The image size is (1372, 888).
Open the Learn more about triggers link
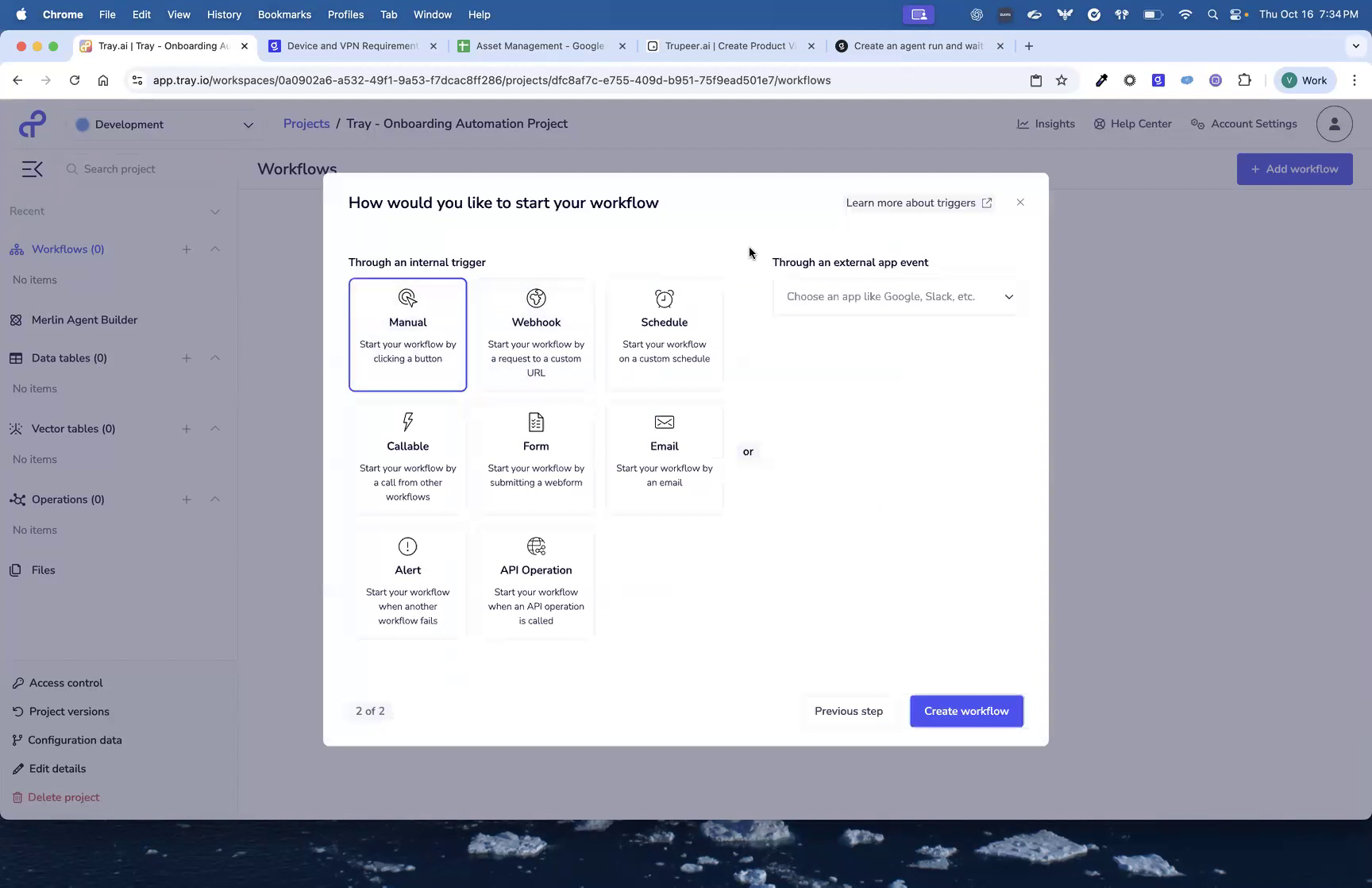click(919, 203)
